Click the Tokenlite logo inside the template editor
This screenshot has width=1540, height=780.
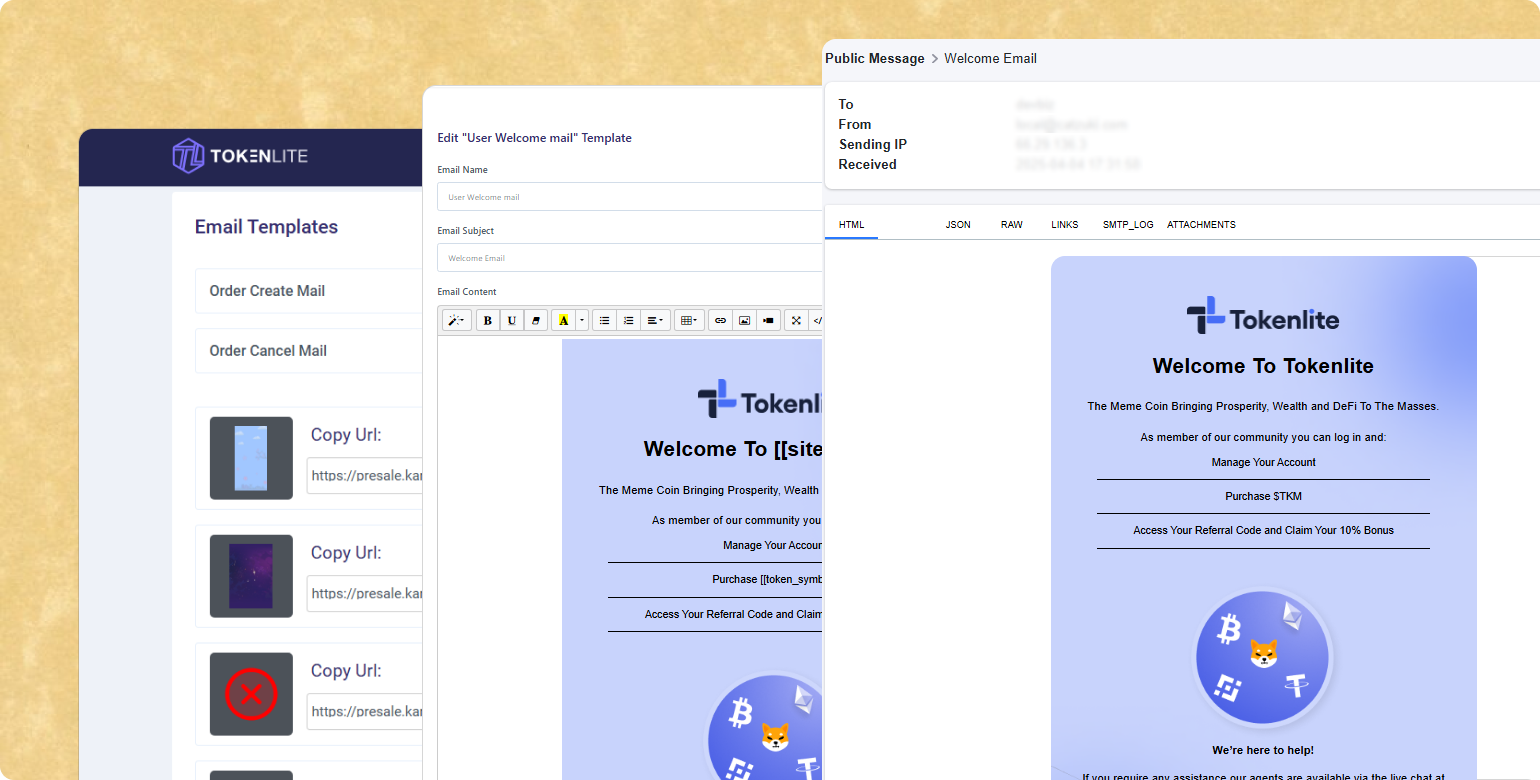coord(760,399)
